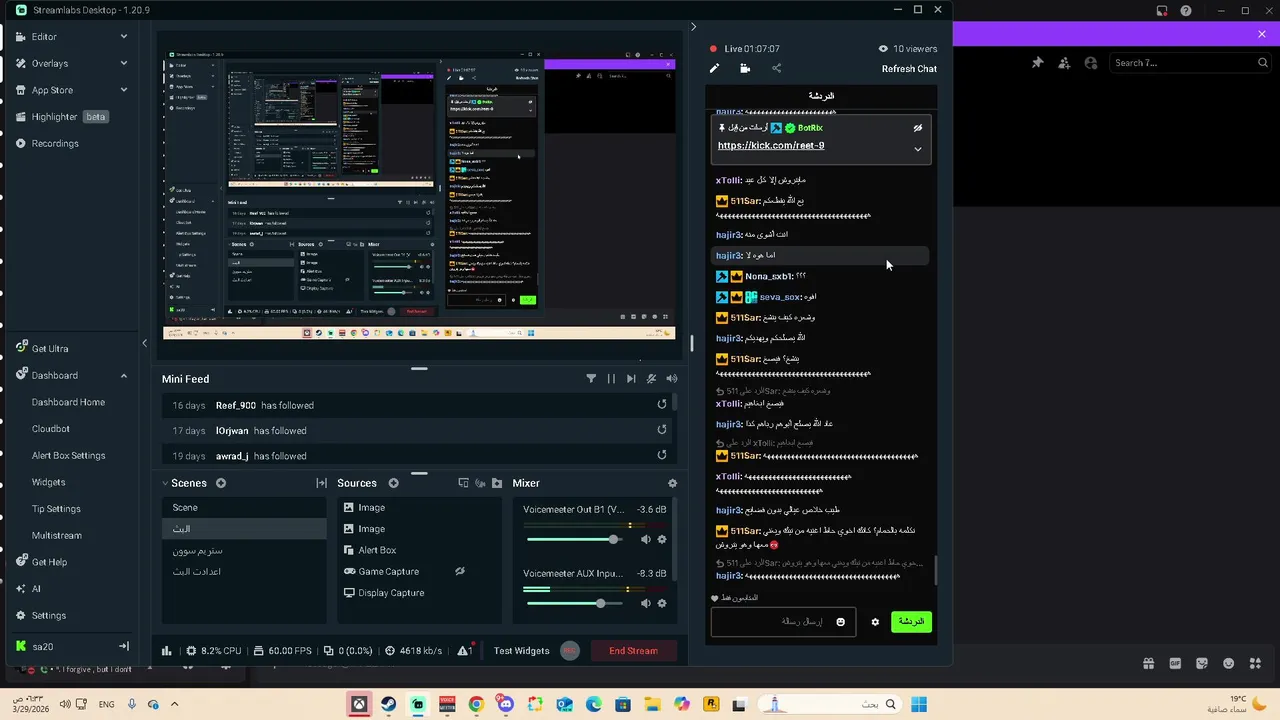Viewport: 1280px width, 720px height.
Task: Click the Sources studio mode icon
Action: (x=480, y=483)
